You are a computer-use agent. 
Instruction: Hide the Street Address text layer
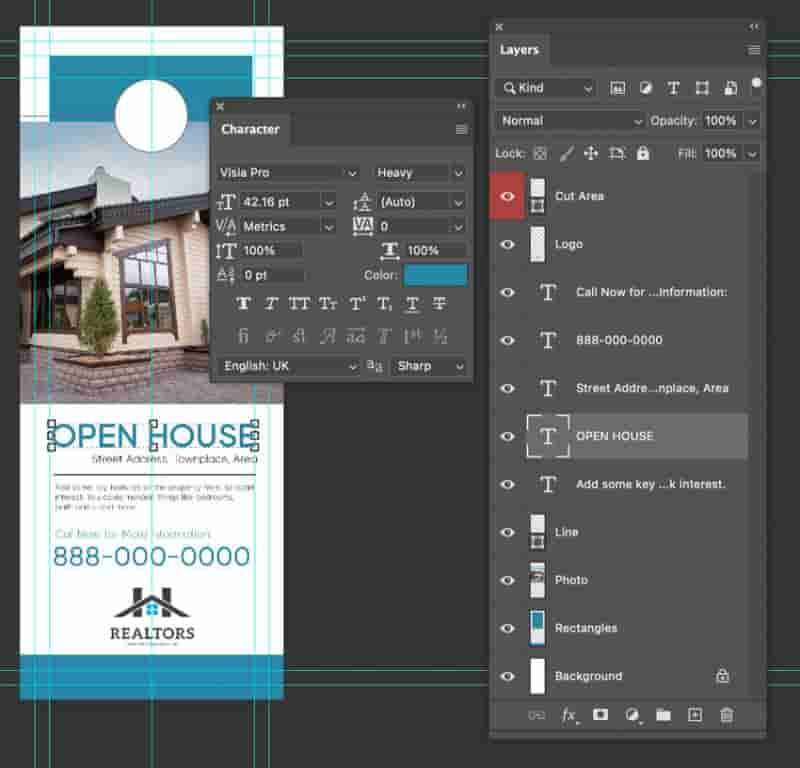[507, 388]
